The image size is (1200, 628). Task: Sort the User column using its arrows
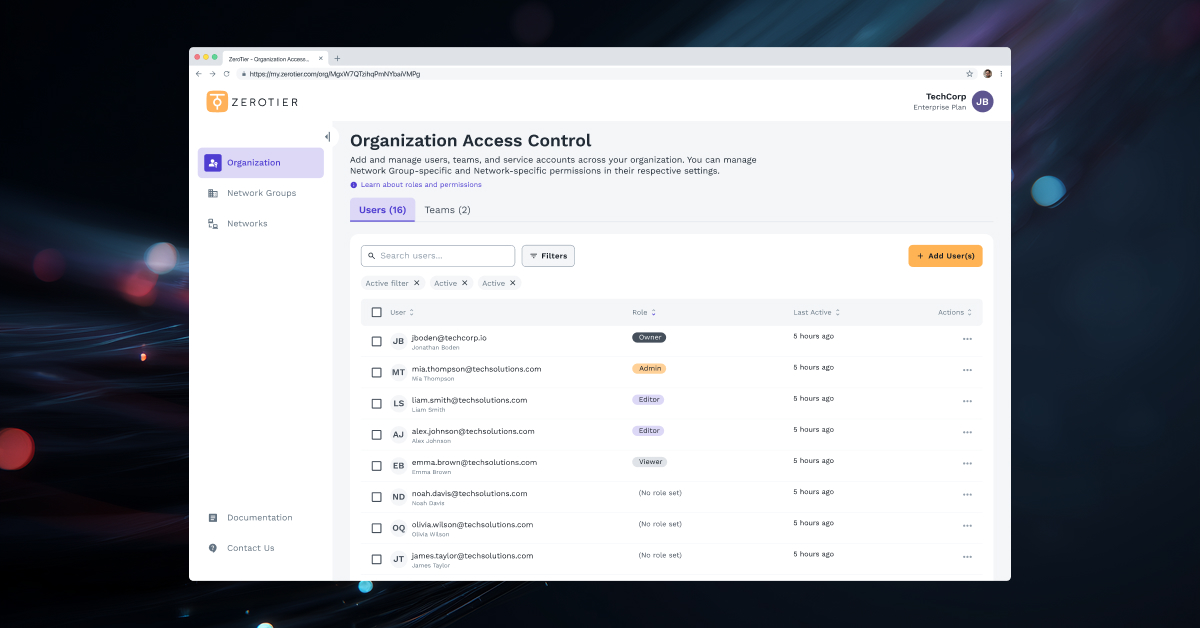[410, 312]
